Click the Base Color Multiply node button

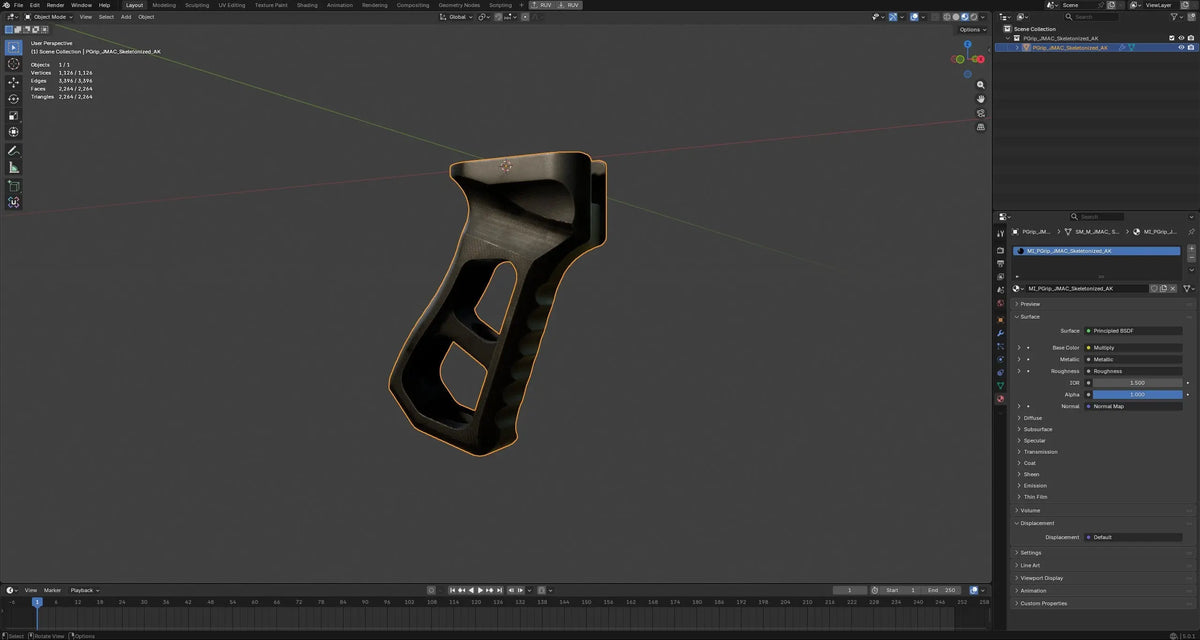[1133, 348]
